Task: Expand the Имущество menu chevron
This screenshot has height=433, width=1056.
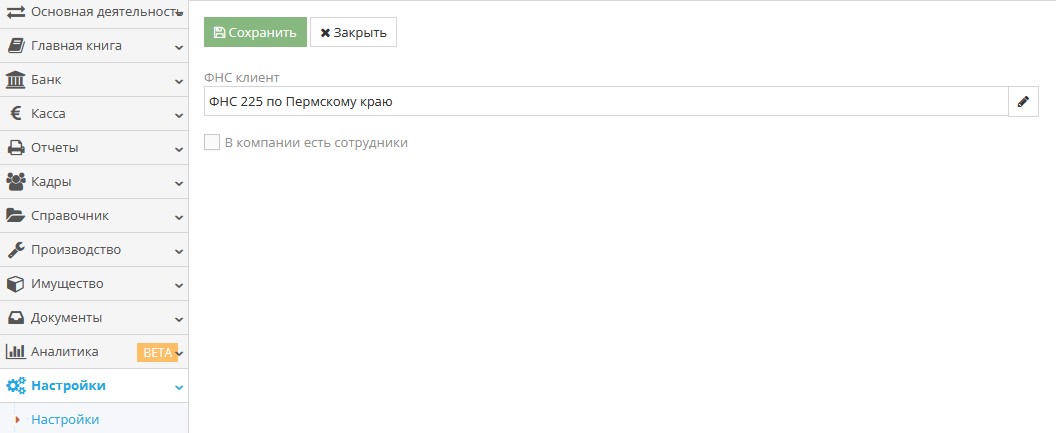Action: (178, 285)
